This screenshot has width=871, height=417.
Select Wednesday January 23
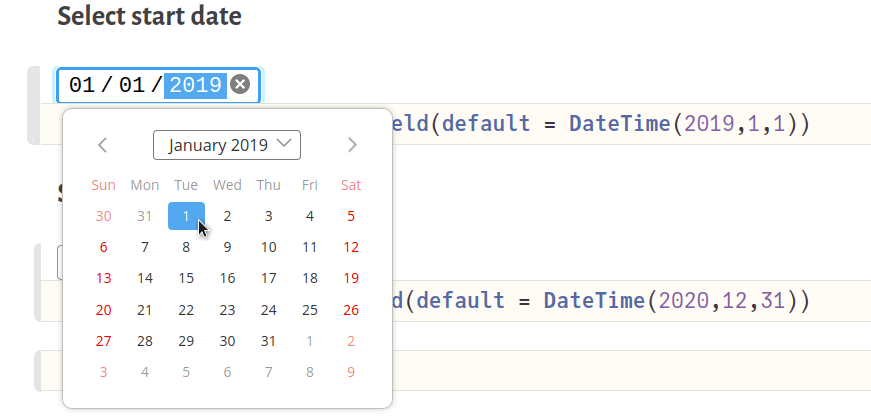click(227, 310)
